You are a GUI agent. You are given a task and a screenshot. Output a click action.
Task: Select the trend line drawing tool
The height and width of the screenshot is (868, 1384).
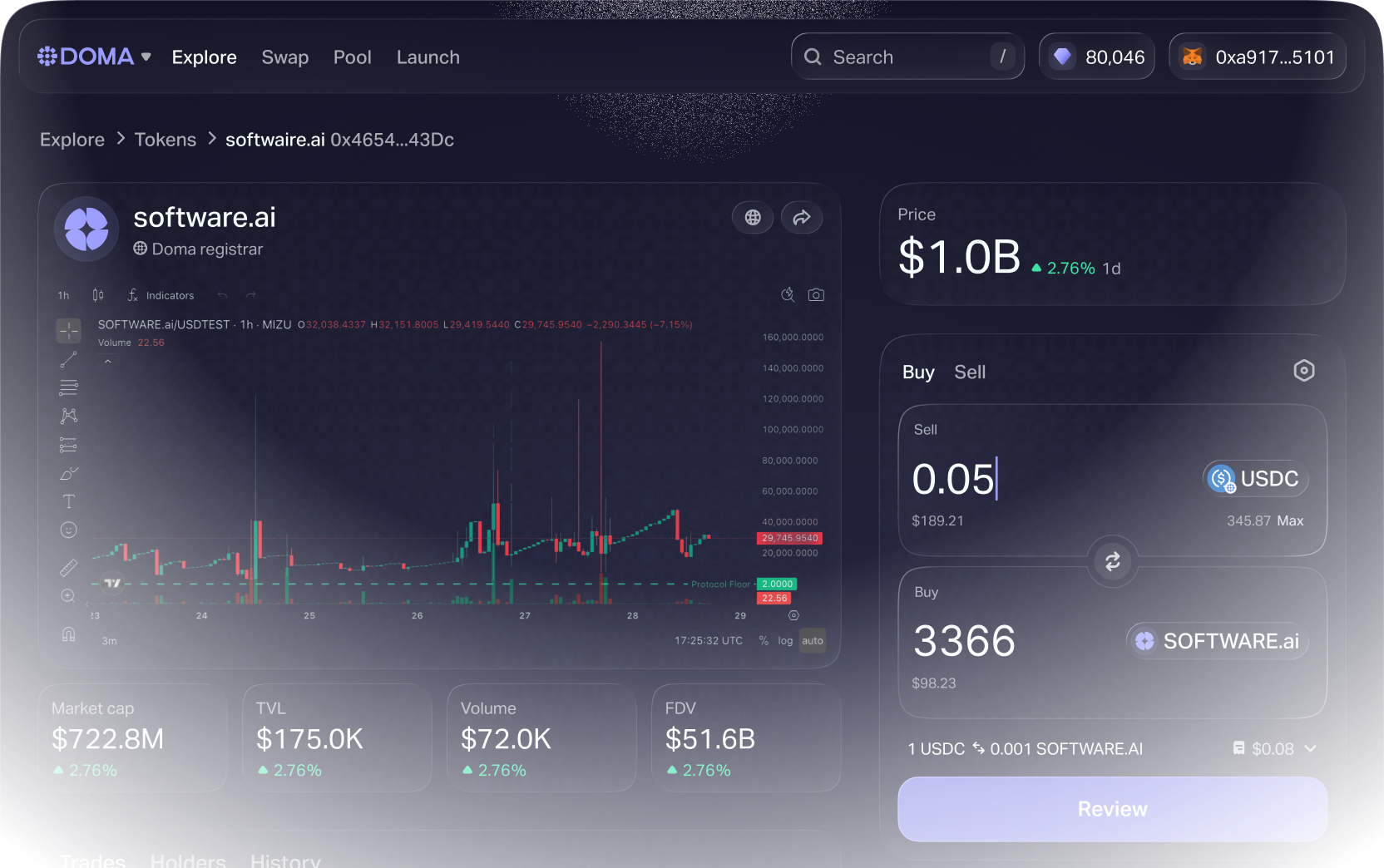click(69, 359)
